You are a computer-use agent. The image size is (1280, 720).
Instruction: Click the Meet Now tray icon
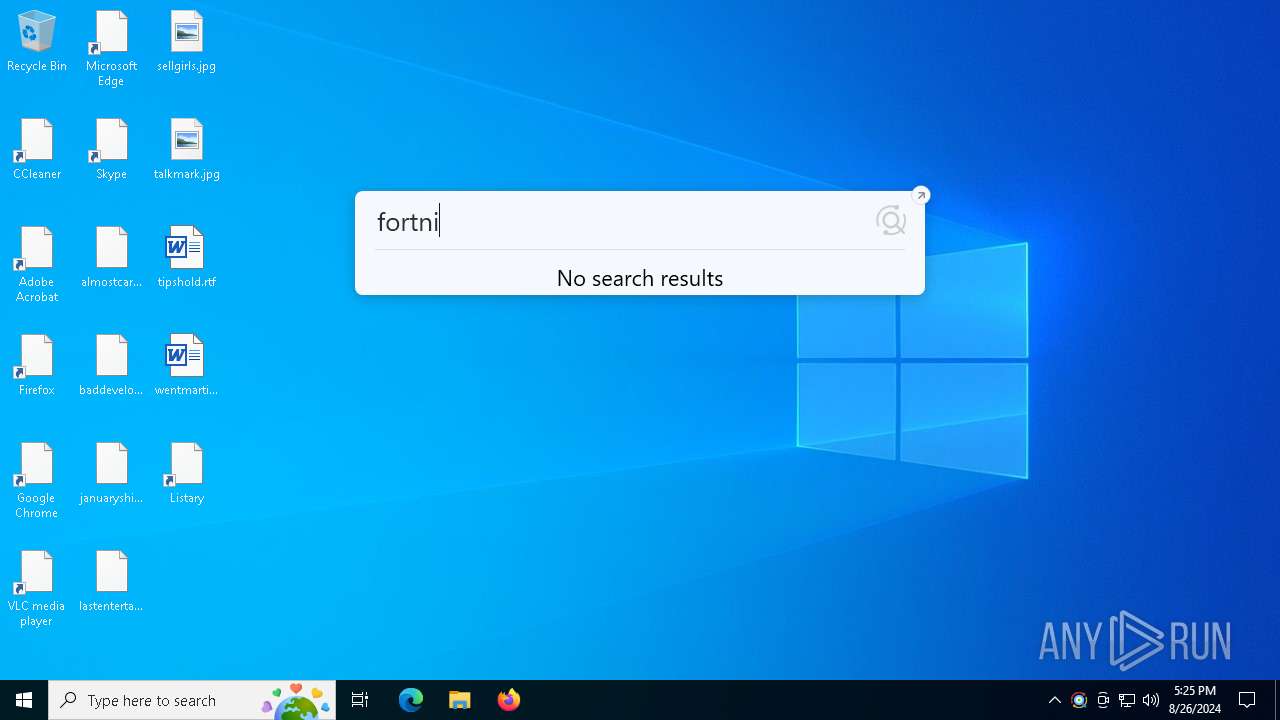(x=1103, y=700)
